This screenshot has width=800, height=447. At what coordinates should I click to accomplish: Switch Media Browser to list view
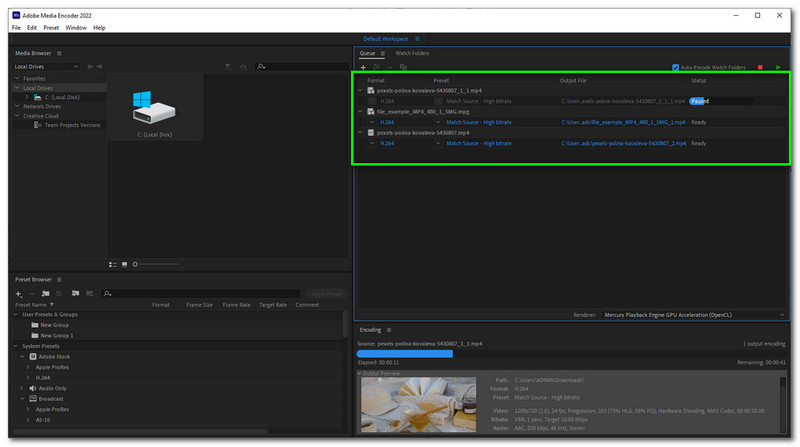pyautogui.click(x=112, y=264)
